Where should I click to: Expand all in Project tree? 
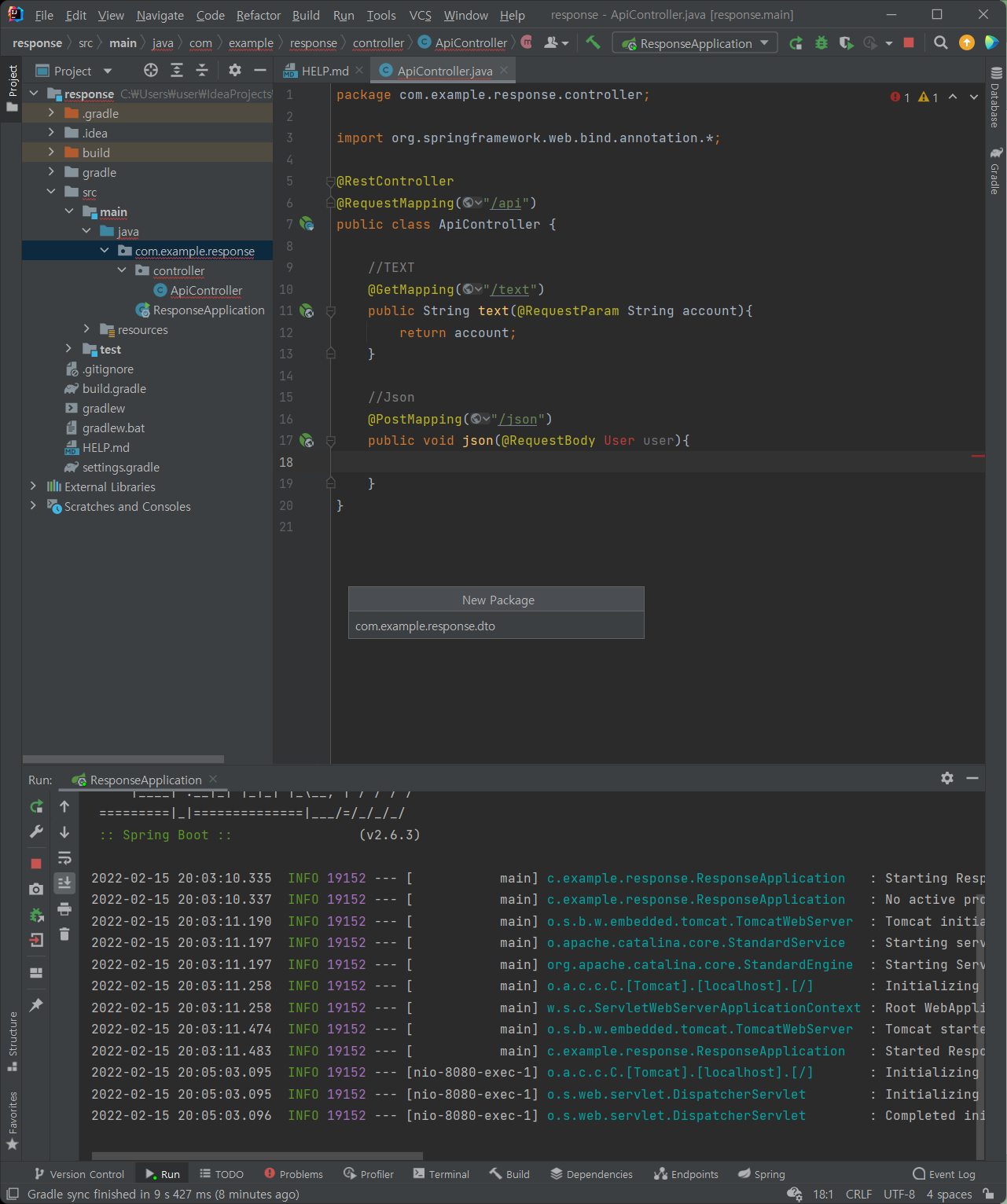coord(177,71)
